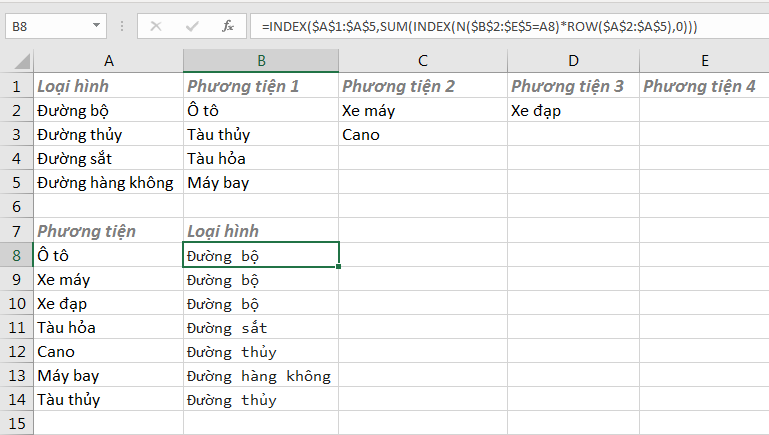Open the Insert Function fx dialog
This screenshot has width=769, height=435.
(x=227, y=25)
